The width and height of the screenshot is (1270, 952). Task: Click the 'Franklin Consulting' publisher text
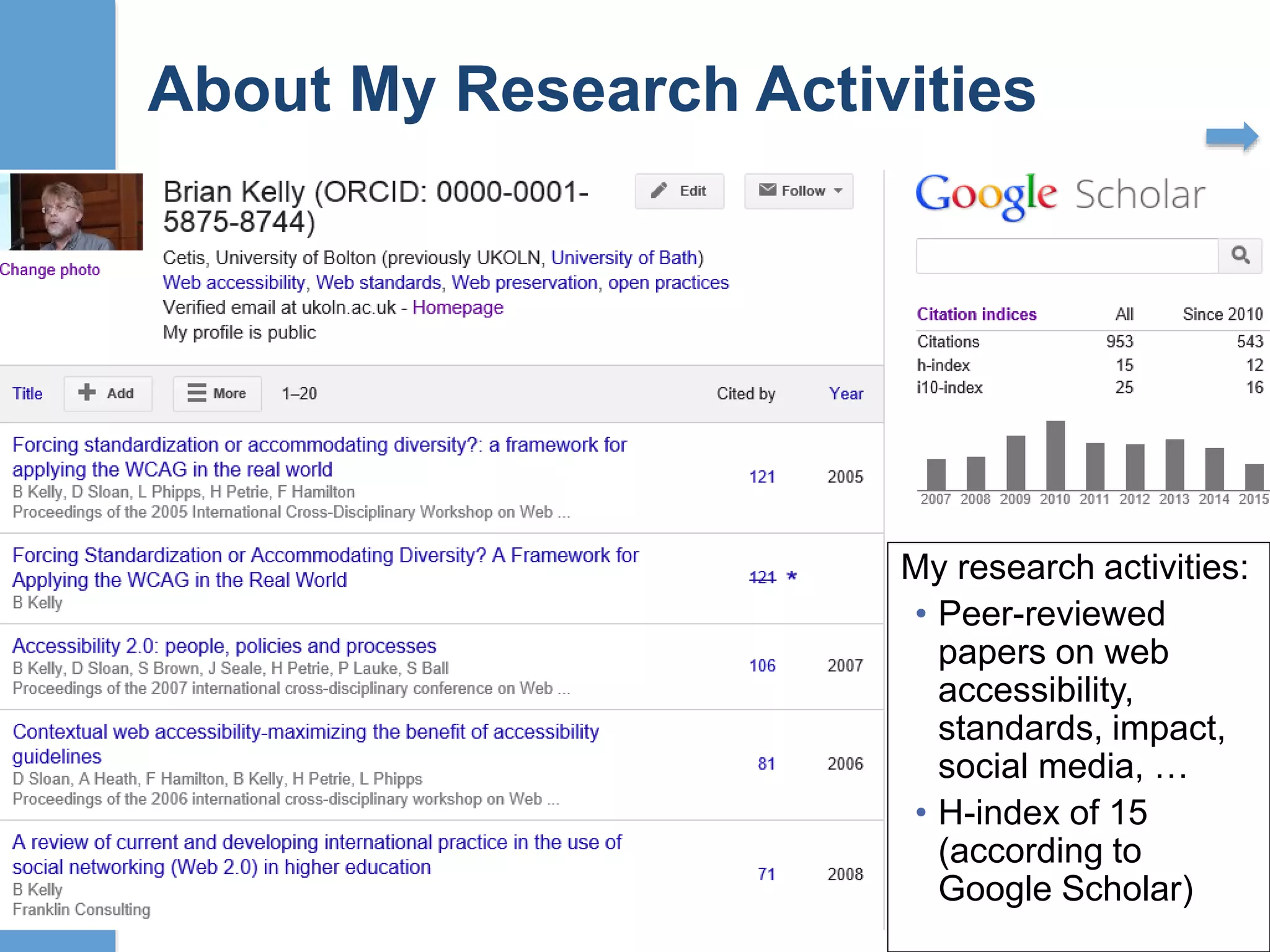[x=81, y=909]
